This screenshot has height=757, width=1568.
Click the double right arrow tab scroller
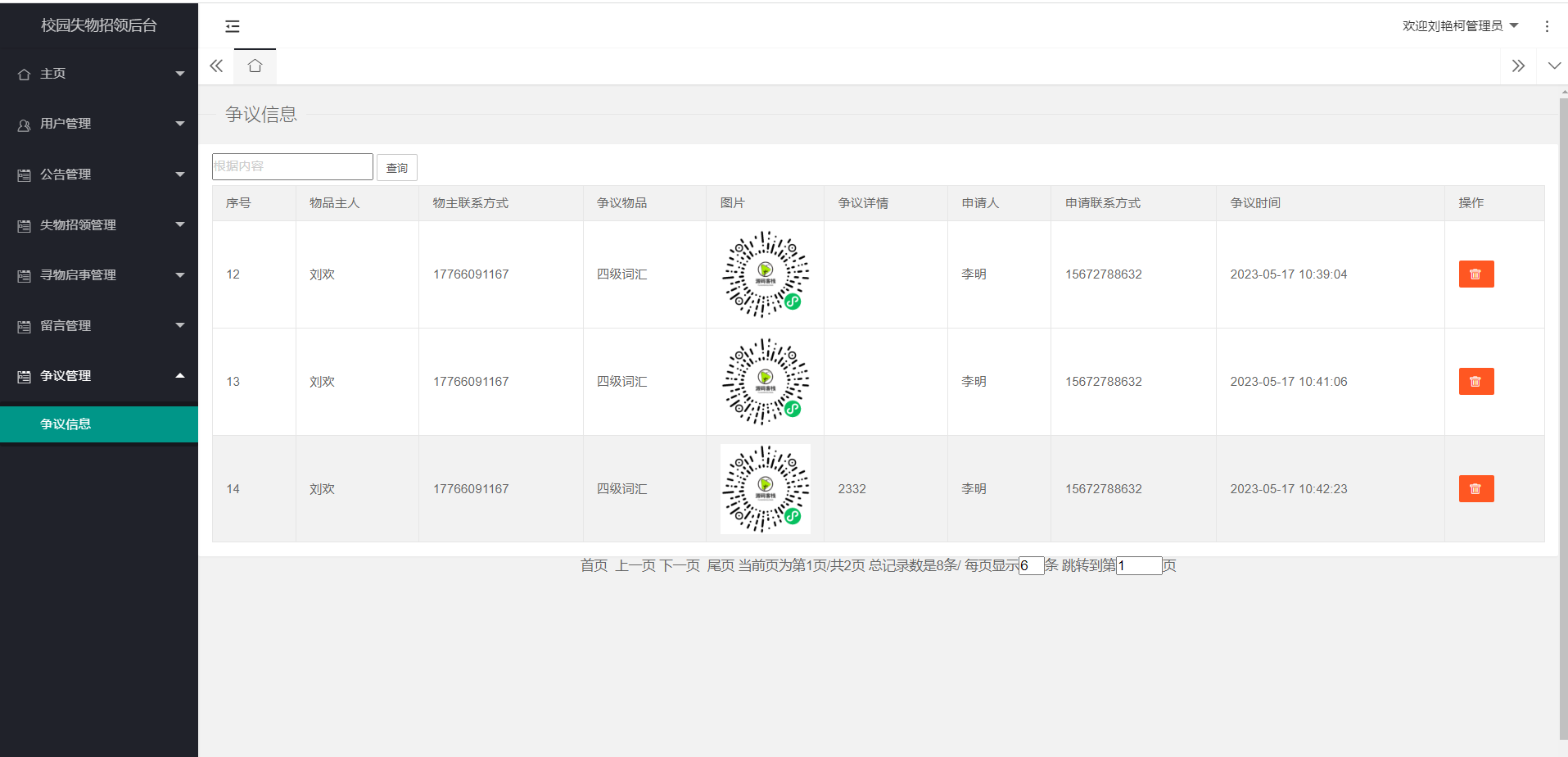click(x=1518, y=66)
